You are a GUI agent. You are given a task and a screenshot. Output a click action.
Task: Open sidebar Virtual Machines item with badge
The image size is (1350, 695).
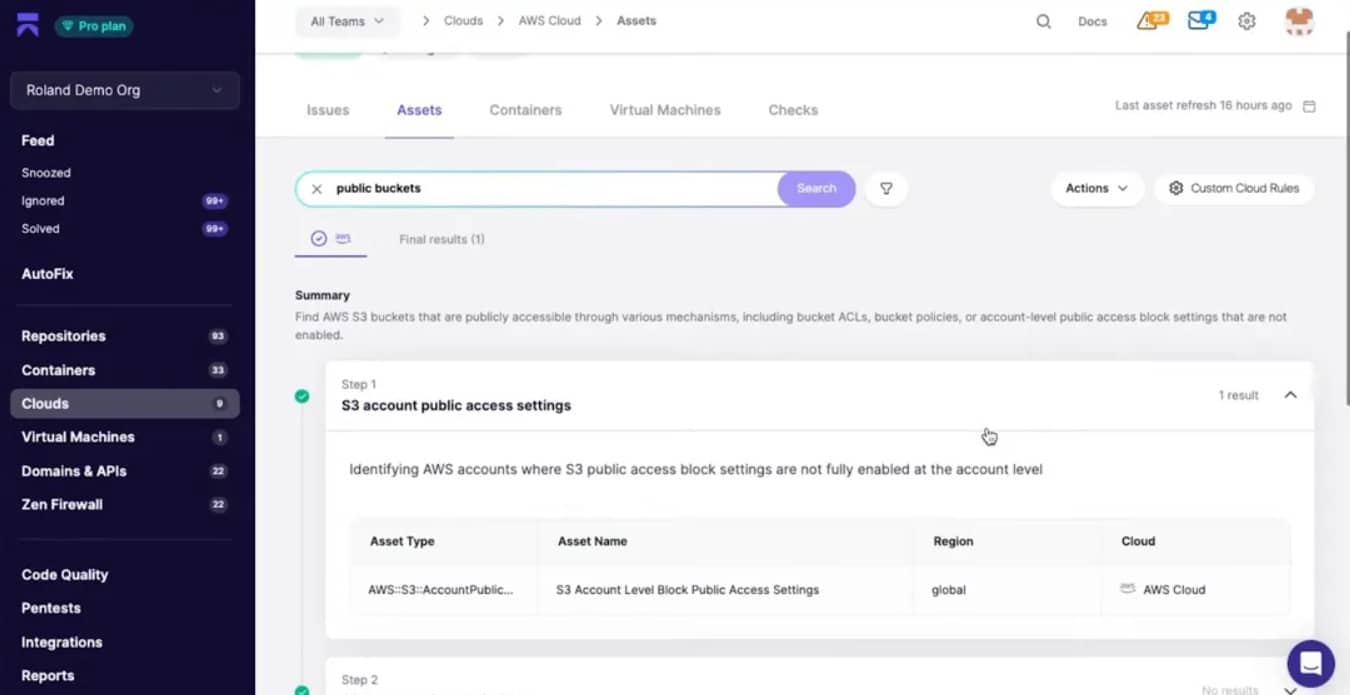click(x=124, y=437)
